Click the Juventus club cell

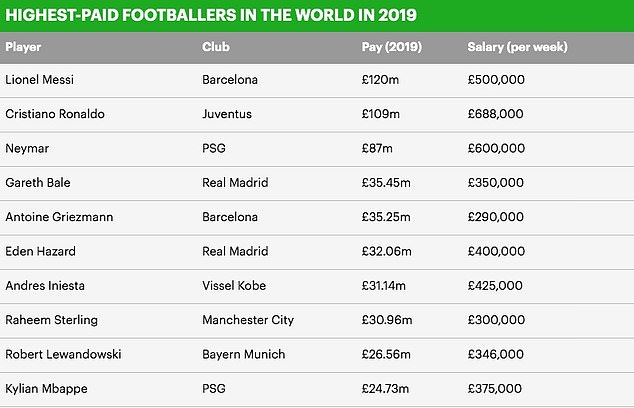click(x=227, y=113)
